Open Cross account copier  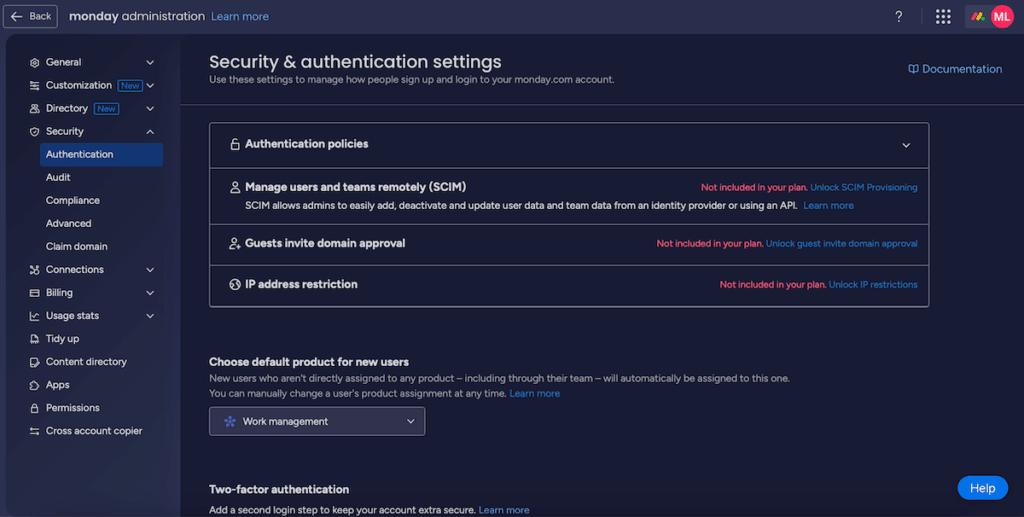pos(93,431)
